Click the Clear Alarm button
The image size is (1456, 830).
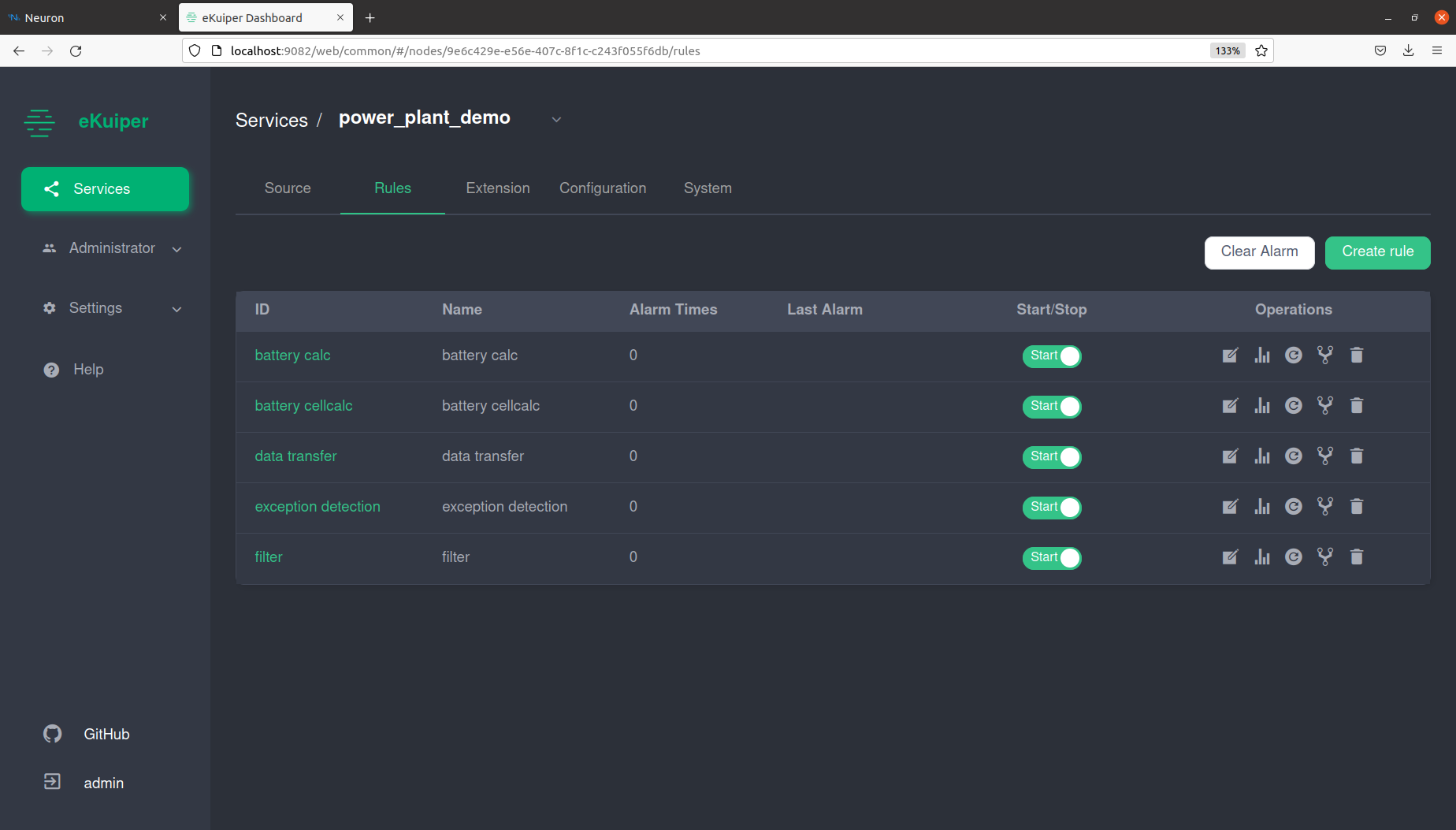pyautogui.click(x=1259, y=252)
